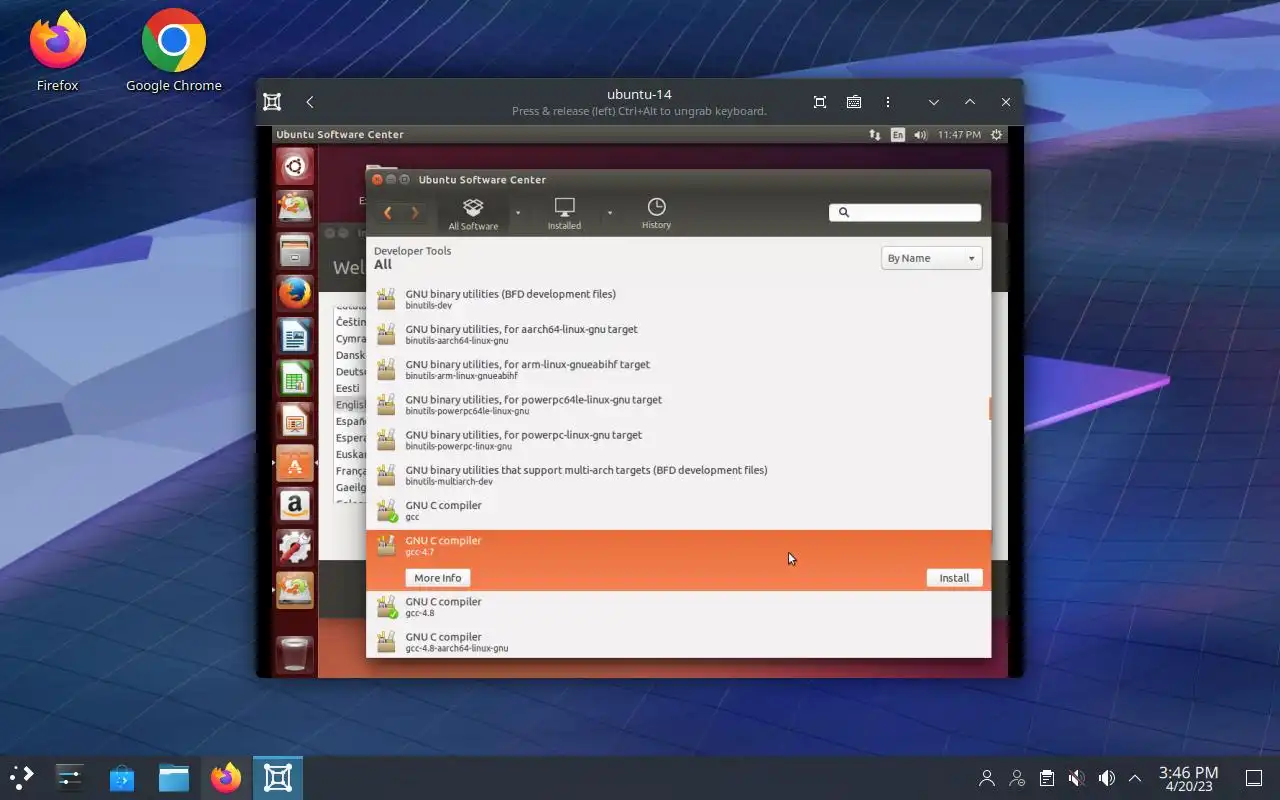Open the Ubuntu Dash home launcher icon

[295, 166]
